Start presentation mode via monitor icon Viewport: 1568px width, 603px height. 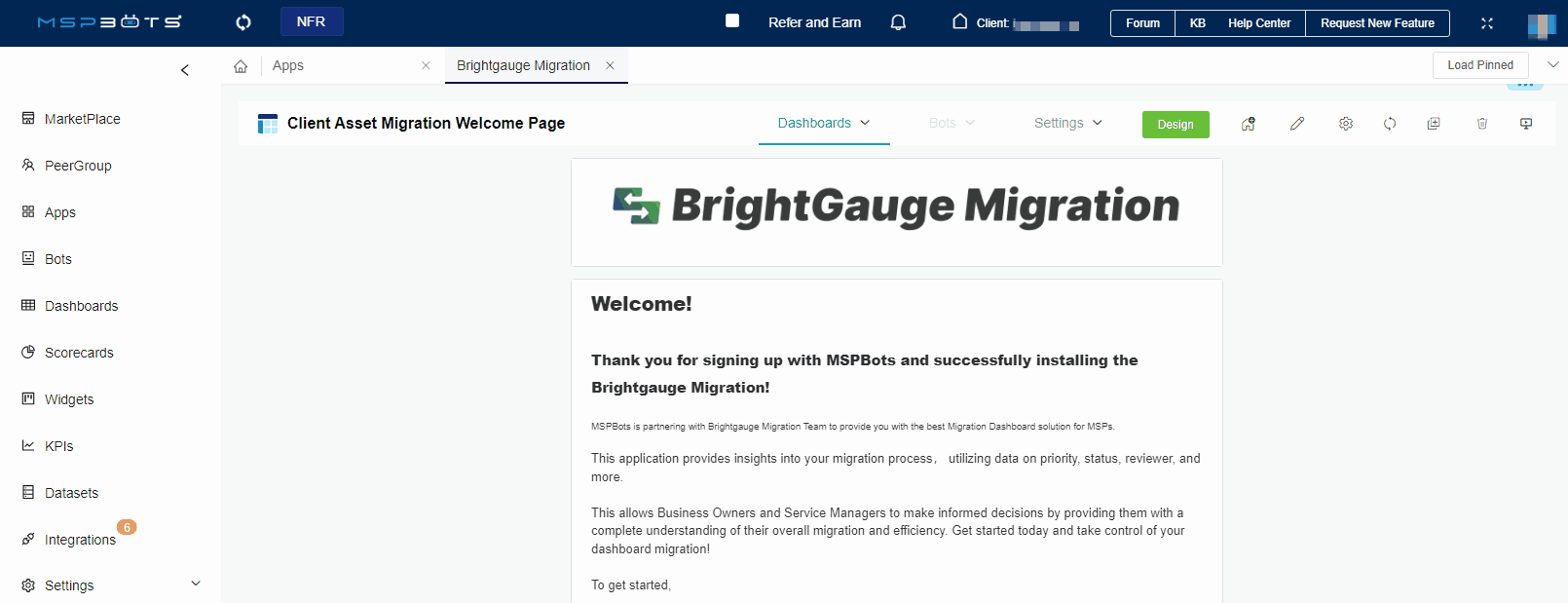pyautogui.click(x=1525, y=124)
